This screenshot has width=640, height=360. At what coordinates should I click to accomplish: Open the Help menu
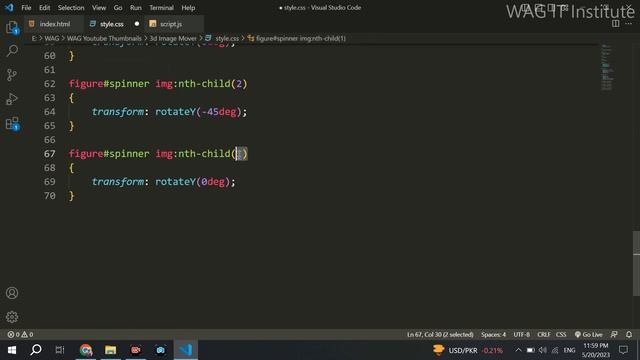tap(188, 8)
